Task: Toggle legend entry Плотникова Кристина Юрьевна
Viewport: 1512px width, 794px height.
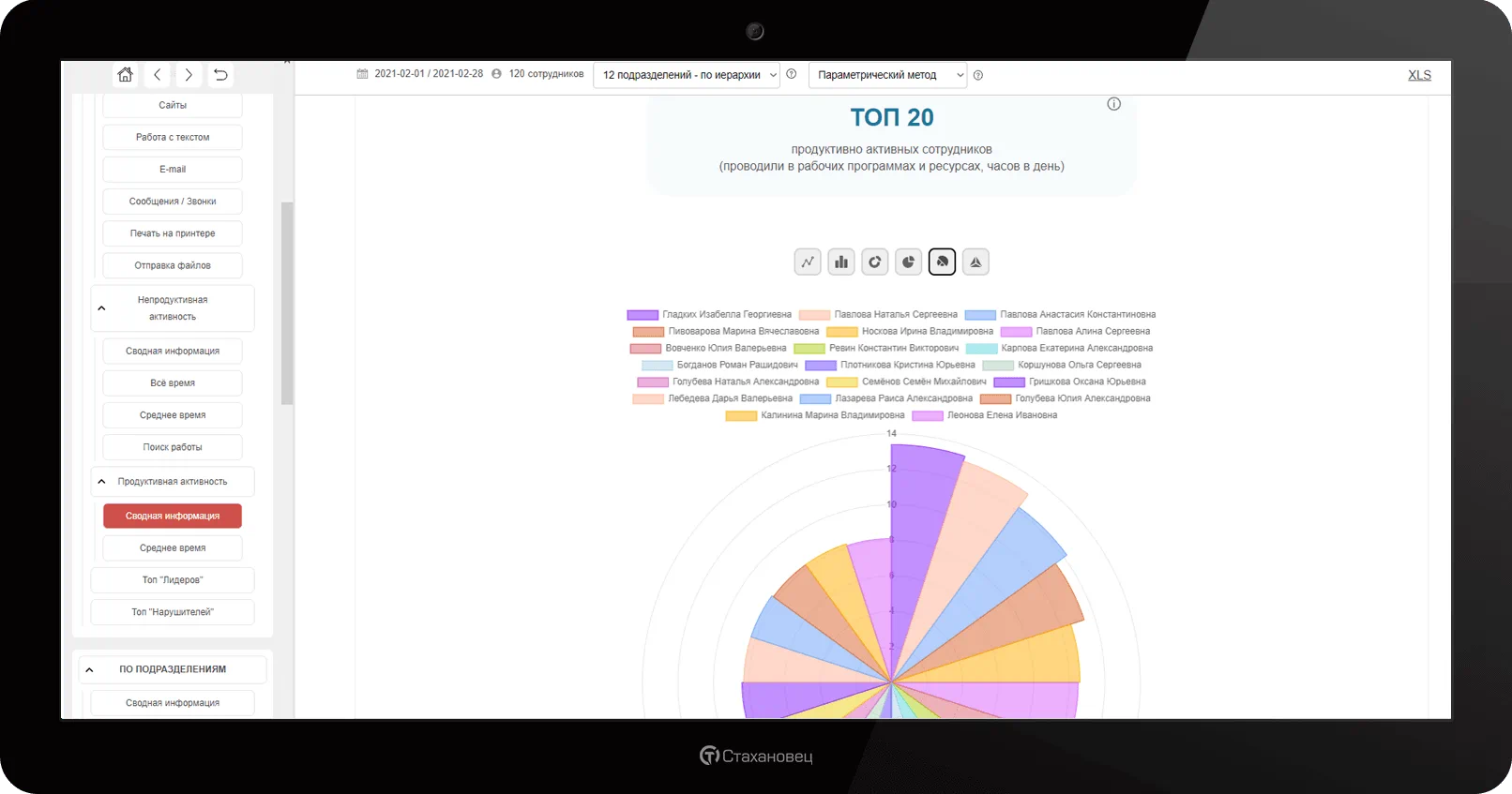Action: 891,366
